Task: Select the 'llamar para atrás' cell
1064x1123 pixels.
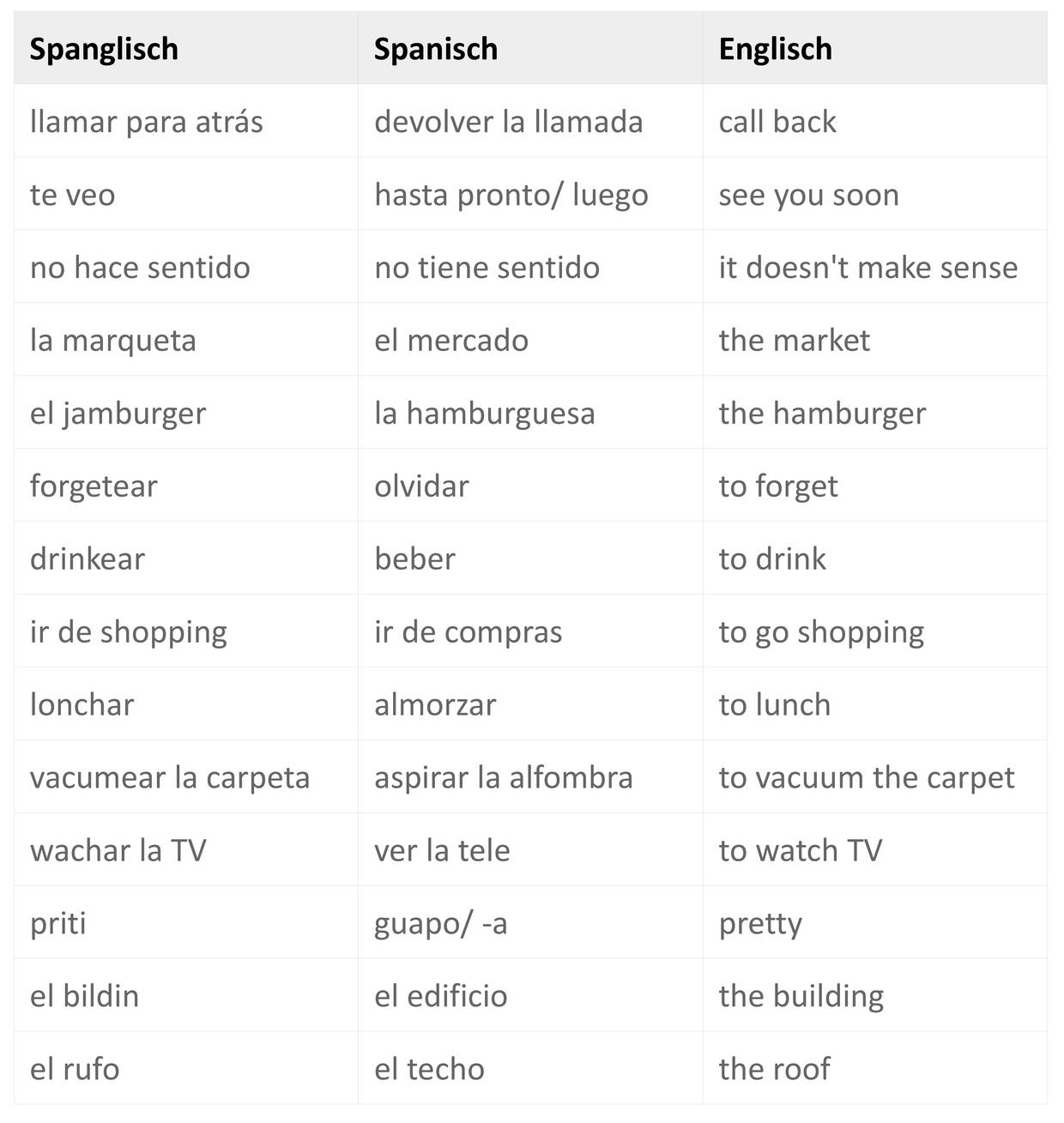Action: click(x=147, y=122)
